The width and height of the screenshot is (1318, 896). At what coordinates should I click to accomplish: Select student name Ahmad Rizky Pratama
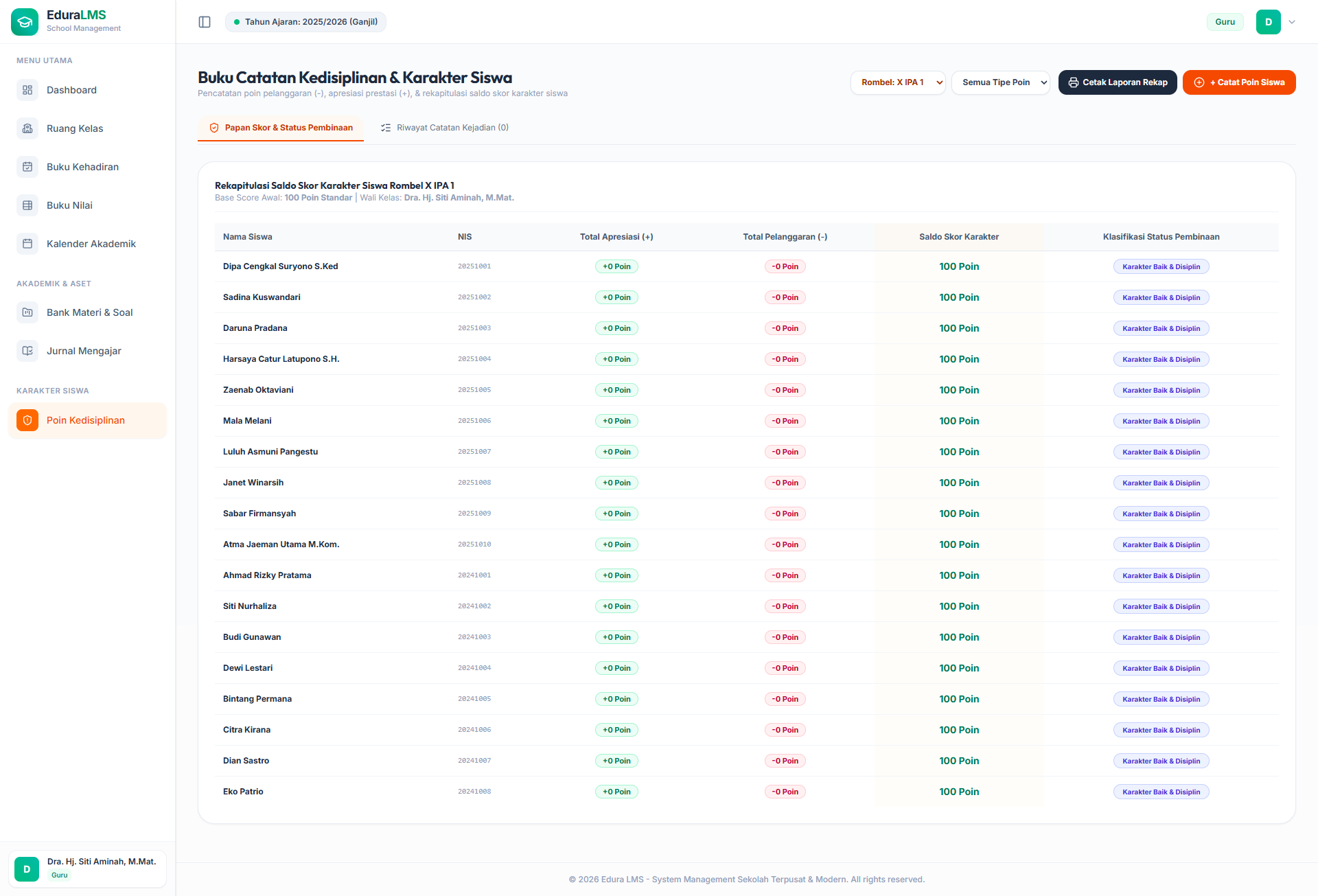[x=267, y=575]
